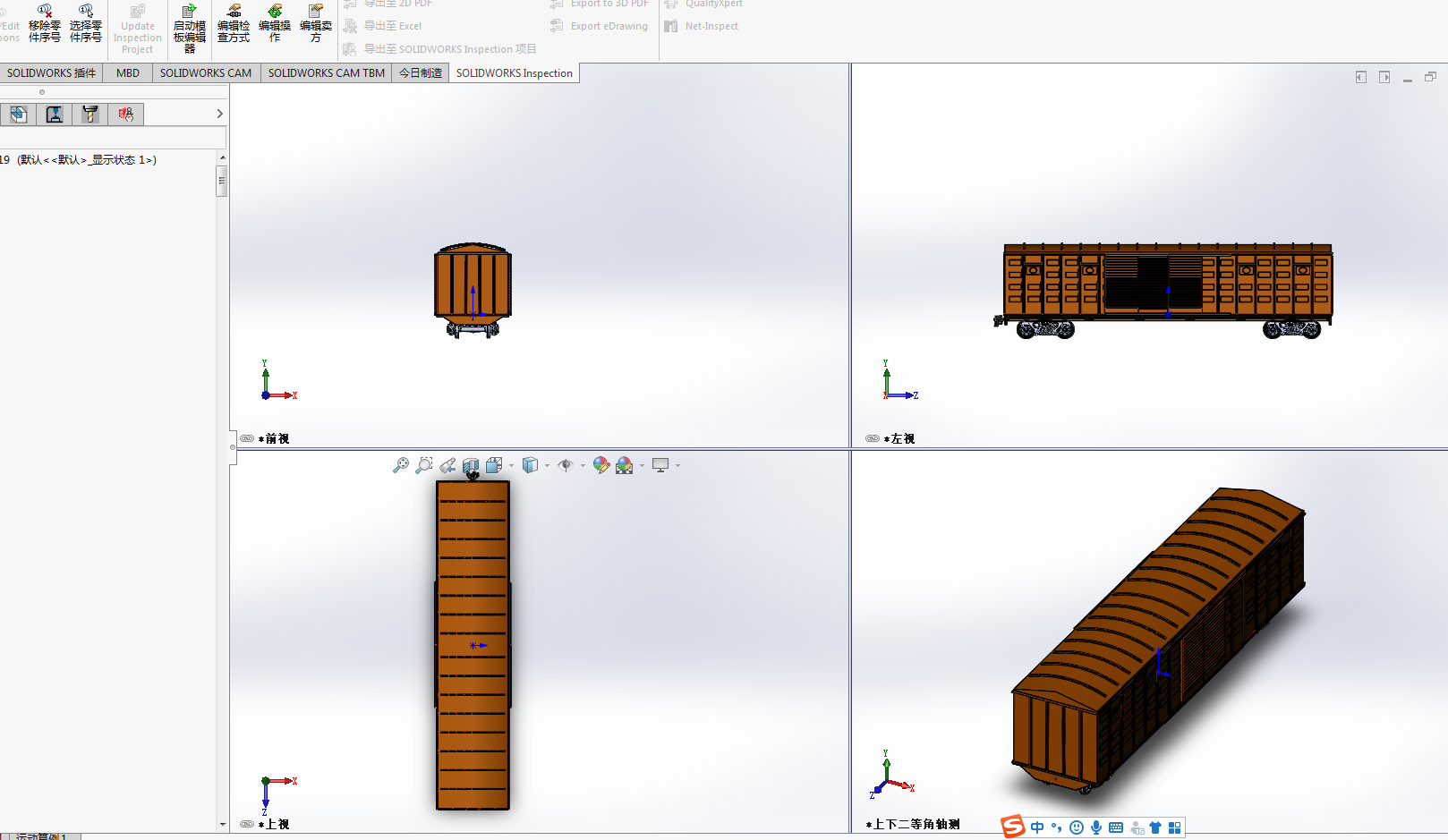Viewport: 1448px width, 840px height.
Task: Click the Previous View icon
Action: pyautogui.click(x=447, y=465)
